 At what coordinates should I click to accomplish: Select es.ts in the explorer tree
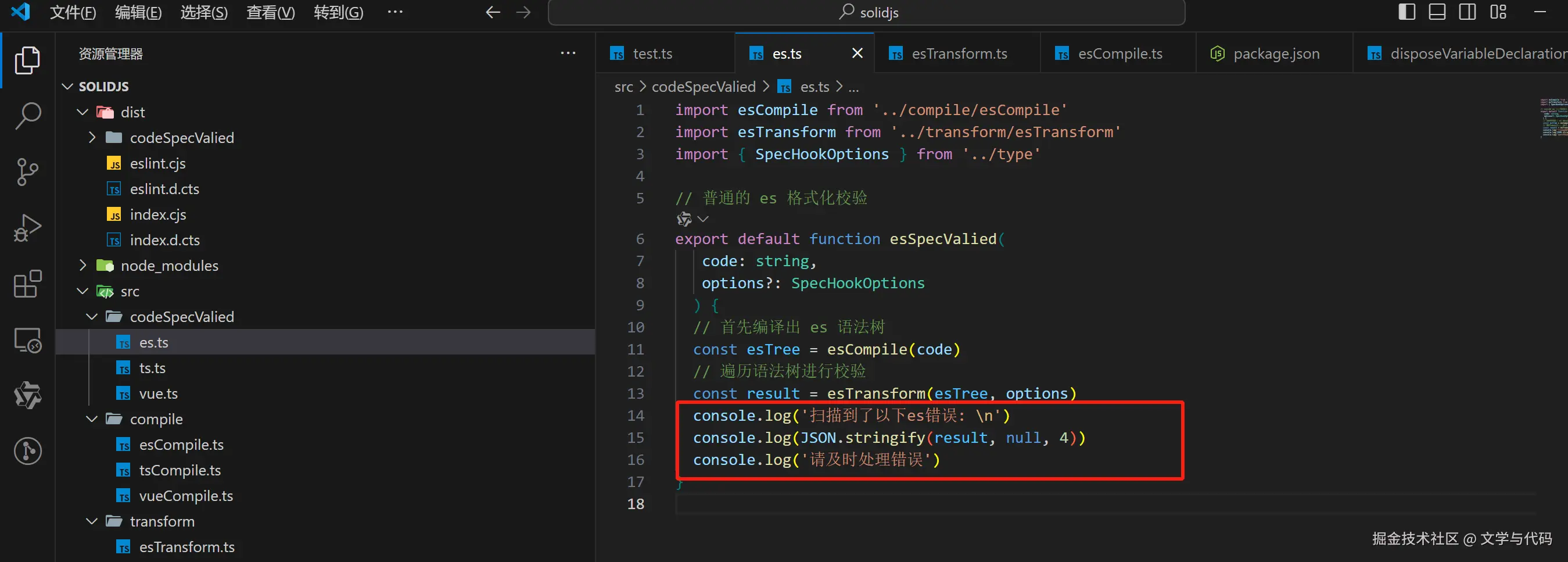click(325, 343)
